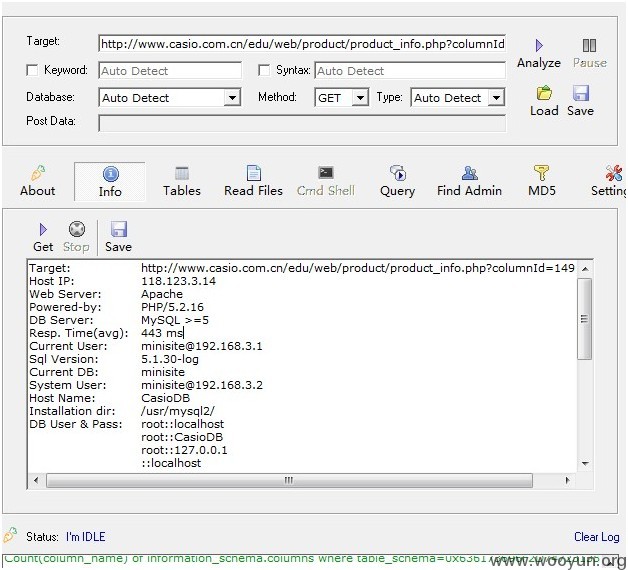Click the root::localhost entry

[183, 424]
